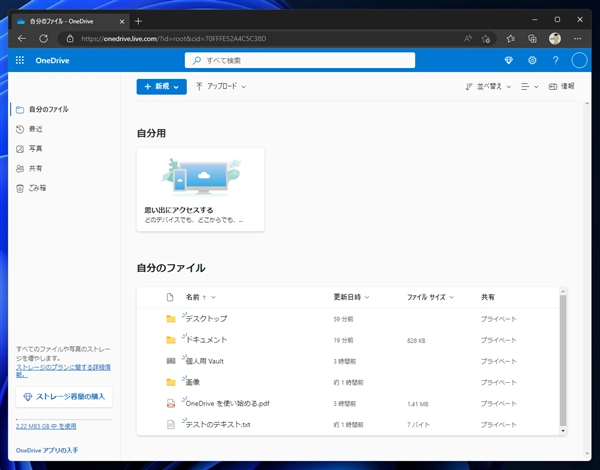Open テストのテキスト.txt file

(218, 424)
